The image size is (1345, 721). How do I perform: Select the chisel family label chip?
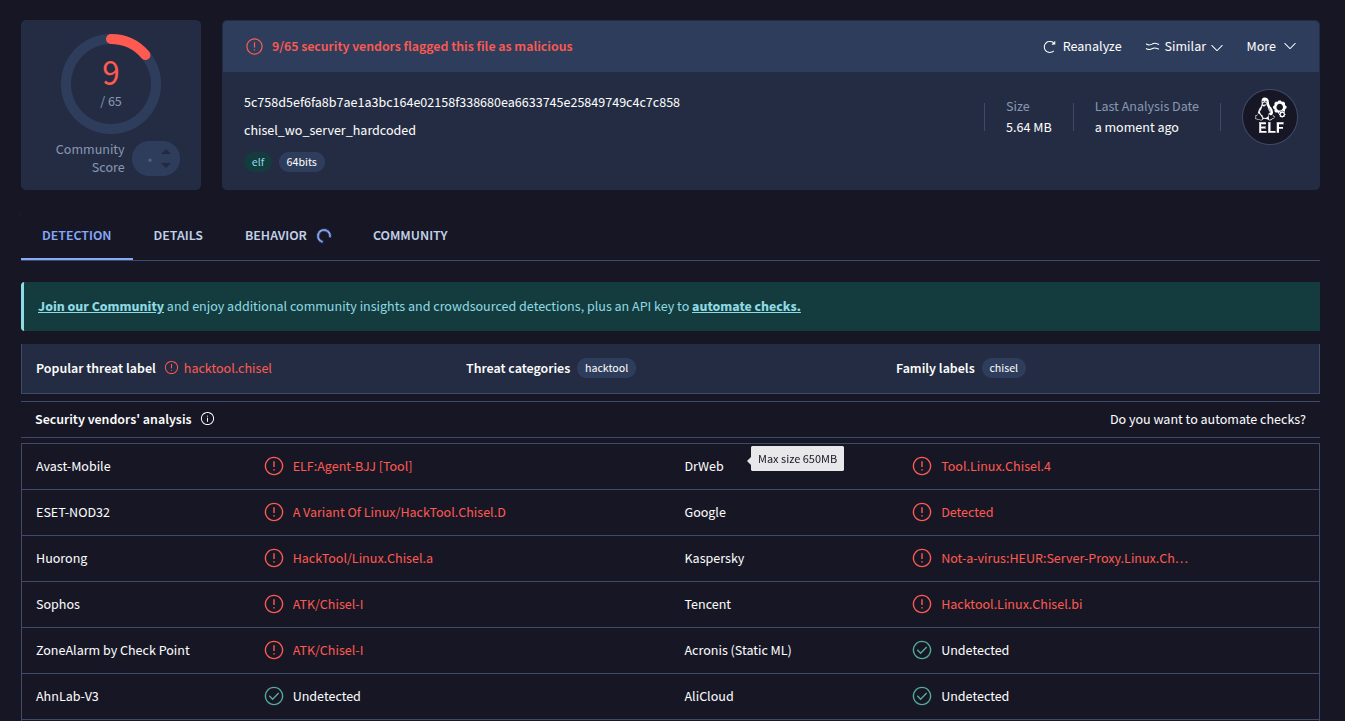[x=1003, y=368]
